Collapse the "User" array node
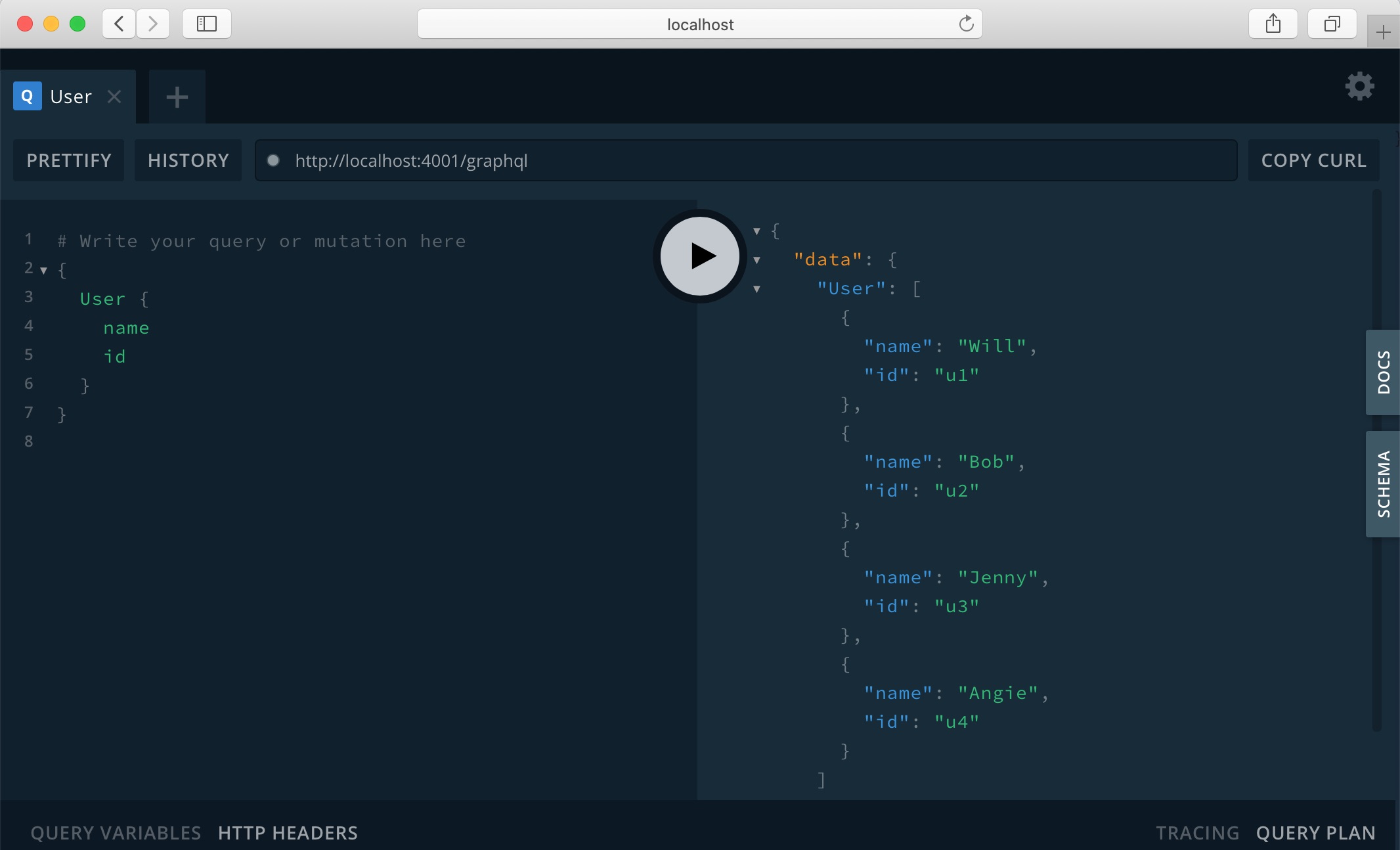 [756, 289]
